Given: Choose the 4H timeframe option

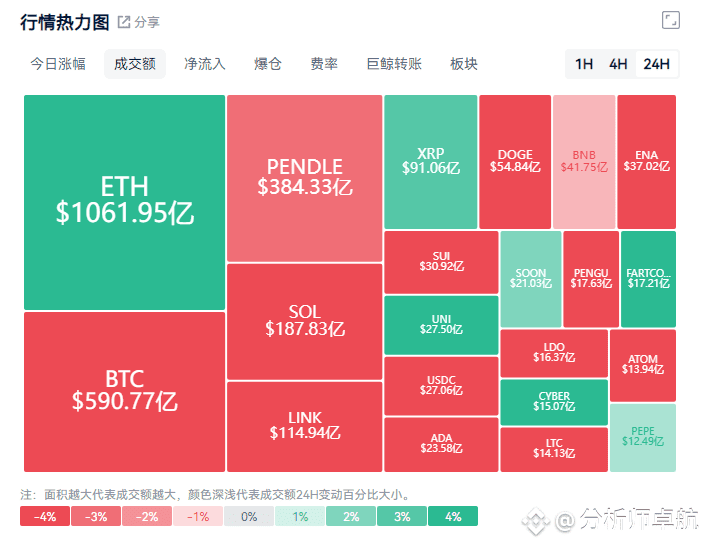Looking at the screenshot, I should (618, 64).
